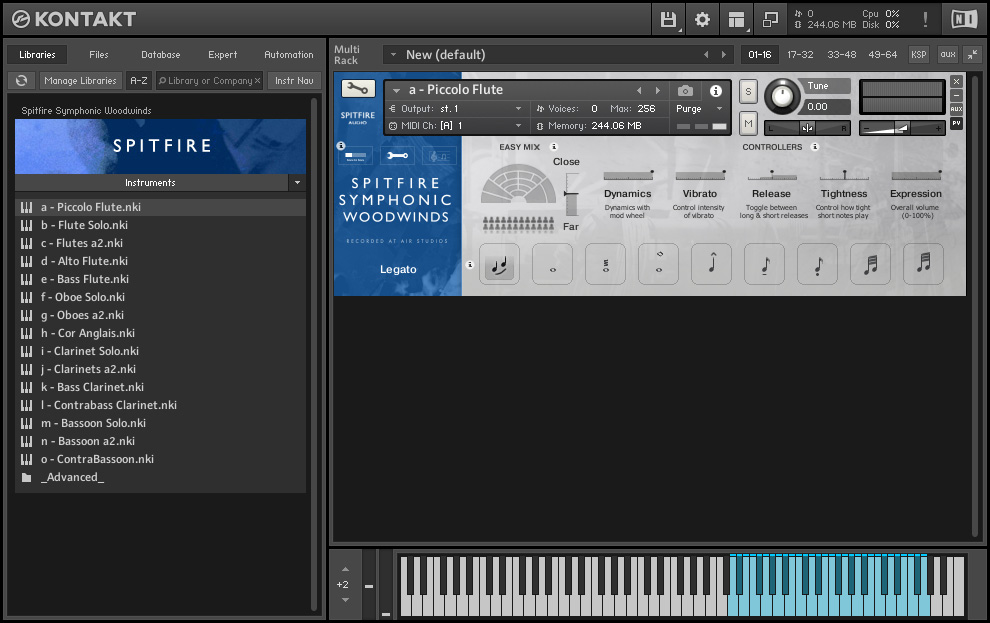Minimize the instrument header view
Image resolution: width=990 pixels, height=623 pixels.
click(957, 95)
